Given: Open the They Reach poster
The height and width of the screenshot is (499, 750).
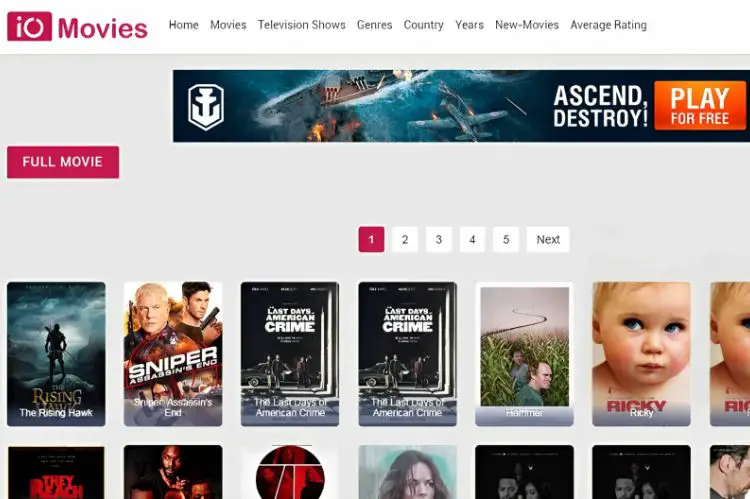Looking at the screenshot, I should click(x=56, y=472).
